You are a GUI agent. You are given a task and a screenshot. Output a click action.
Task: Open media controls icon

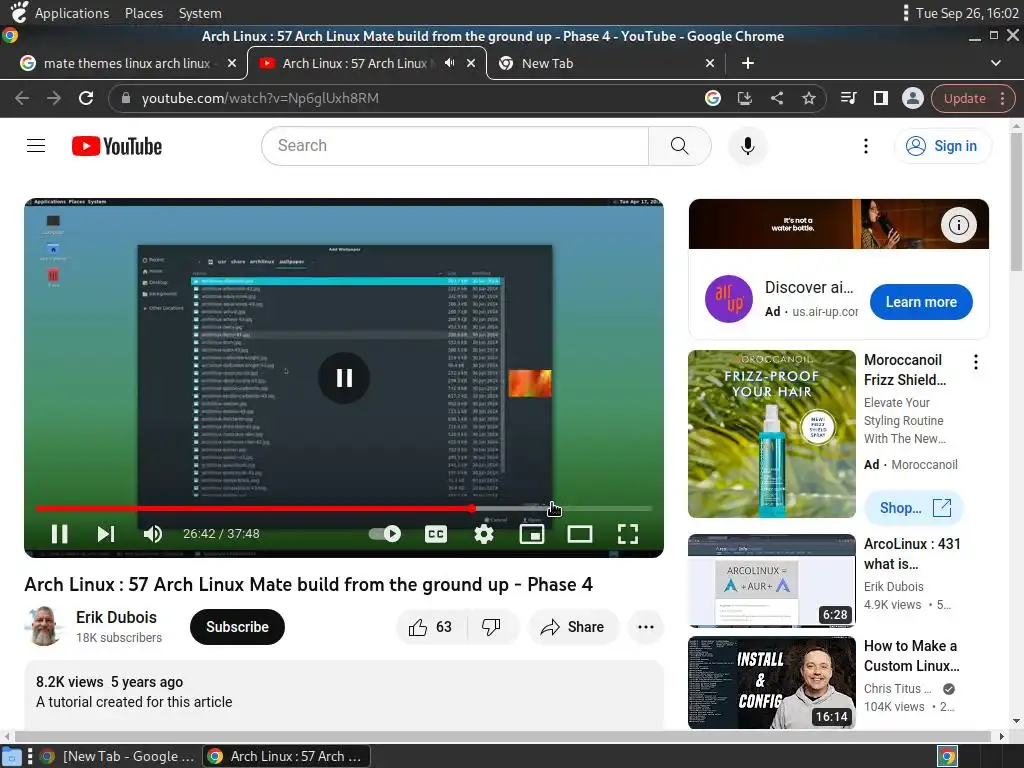pos(848,98)
